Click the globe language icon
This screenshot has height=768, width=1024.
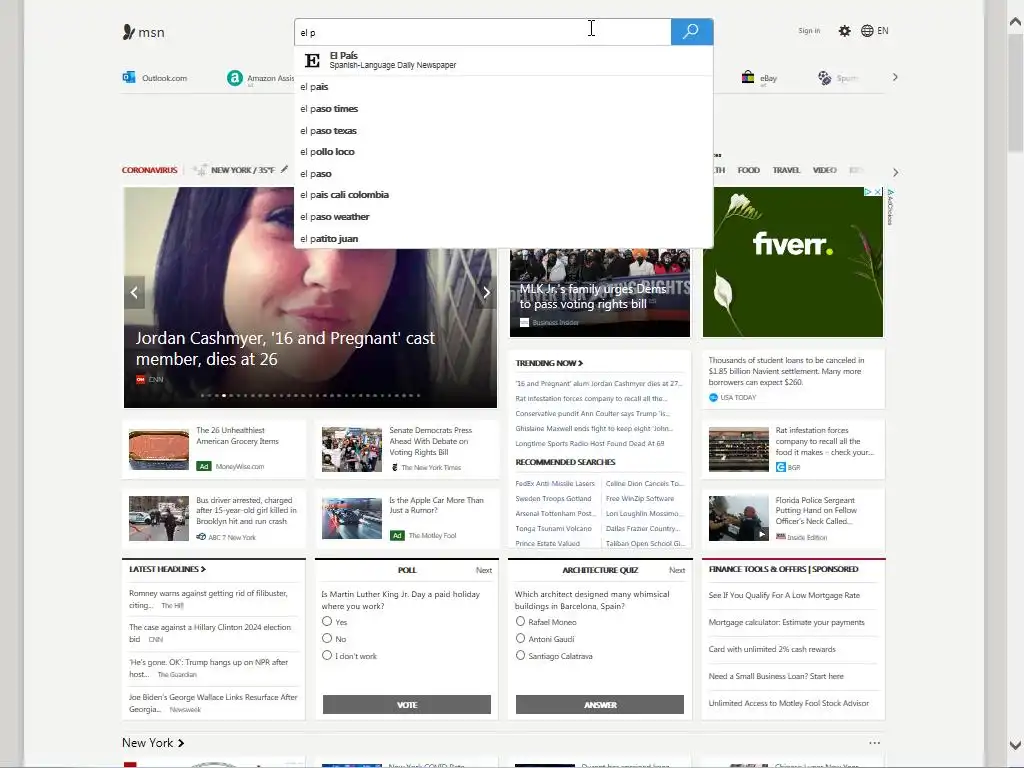pos(867,31)
